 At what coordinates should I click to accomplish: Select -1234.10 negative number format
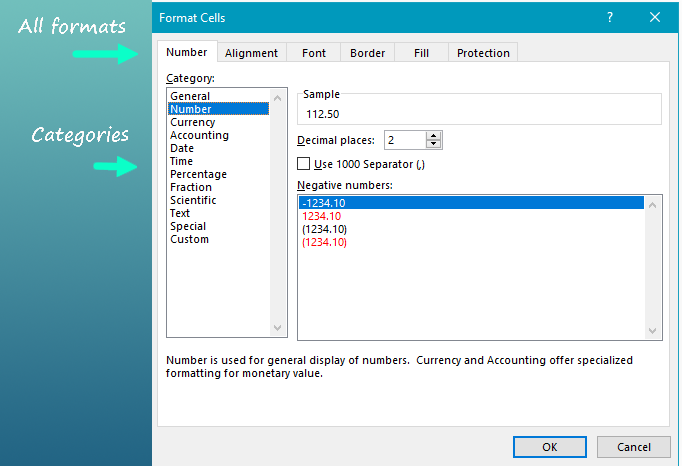[x=471, y=203]
